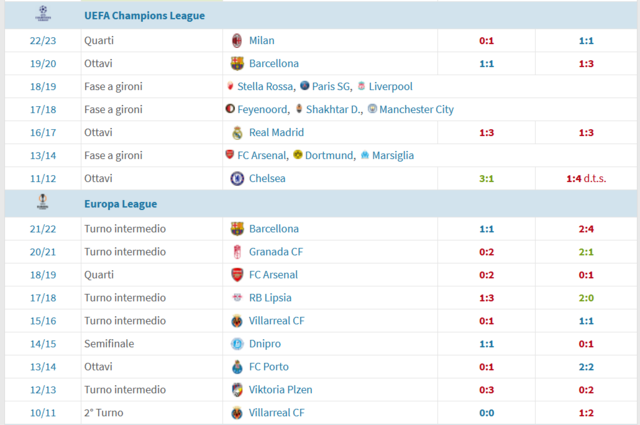
Task: Click the UEFA Champions League logo icon
Action: 43,13
